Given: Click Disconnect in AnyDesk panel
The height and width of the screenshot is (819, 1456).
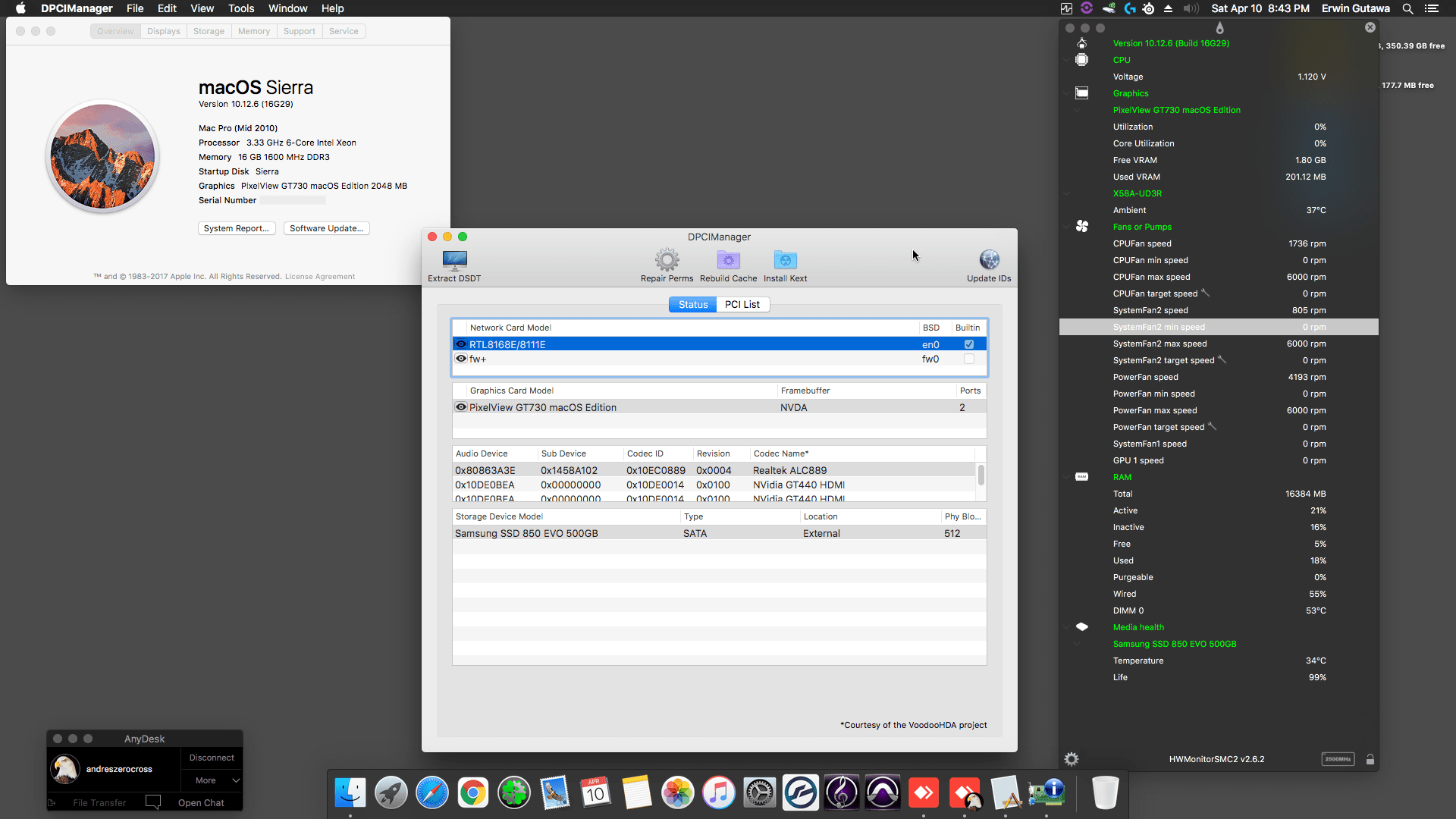Looking at the screenshot, I should pyautogui.click(x=212, y=758).
